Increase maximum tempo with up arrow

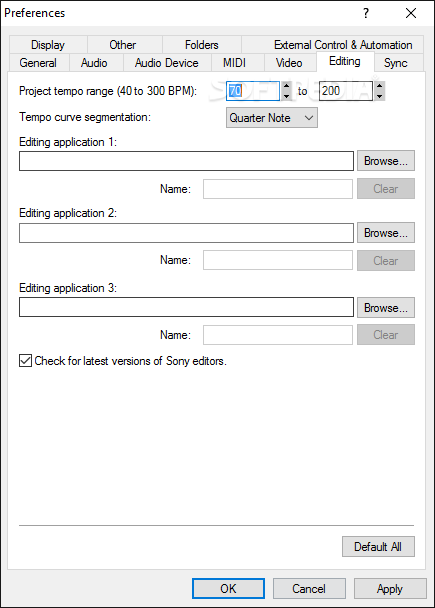pos(380,86)
